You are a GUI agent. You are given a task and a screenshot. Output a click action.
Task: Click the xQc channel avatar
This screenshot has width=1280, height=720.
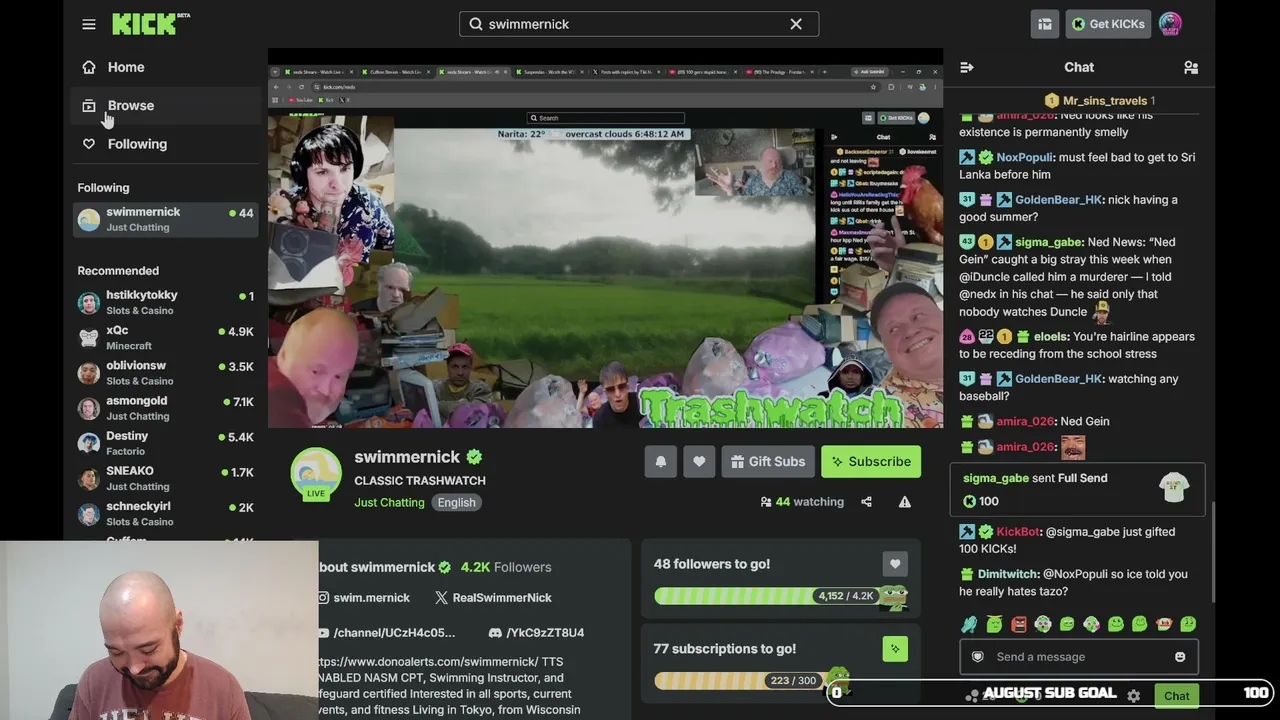coord(89,338)
